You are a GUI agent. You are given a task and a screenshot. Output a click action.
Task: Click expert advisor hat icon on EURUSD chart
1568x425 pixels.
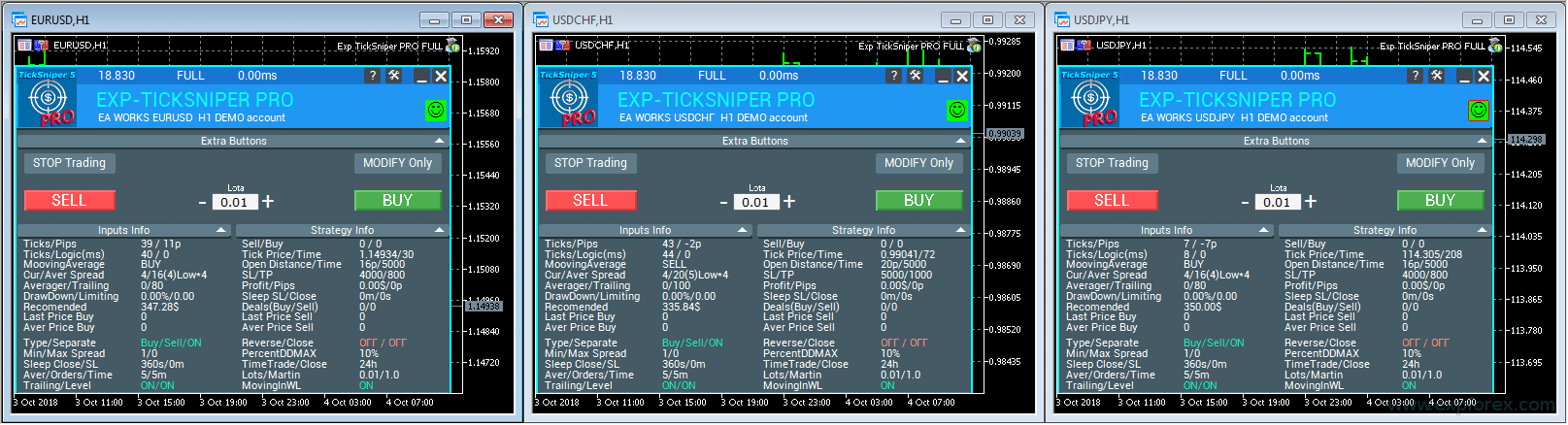(x=452, y=46)
